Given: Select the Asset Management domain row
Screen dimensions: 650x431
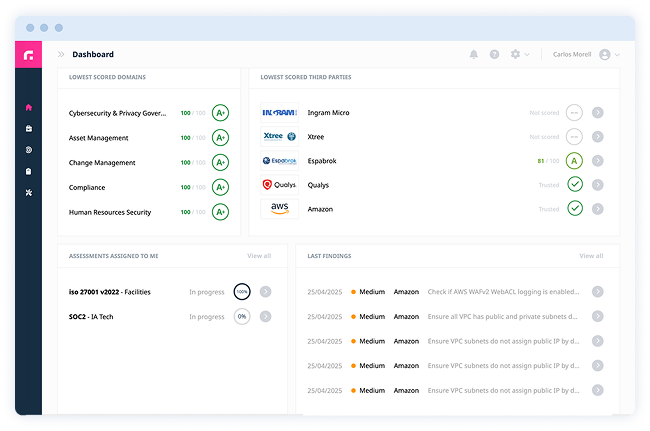Looking at the screenshot, I should [98, 138].
